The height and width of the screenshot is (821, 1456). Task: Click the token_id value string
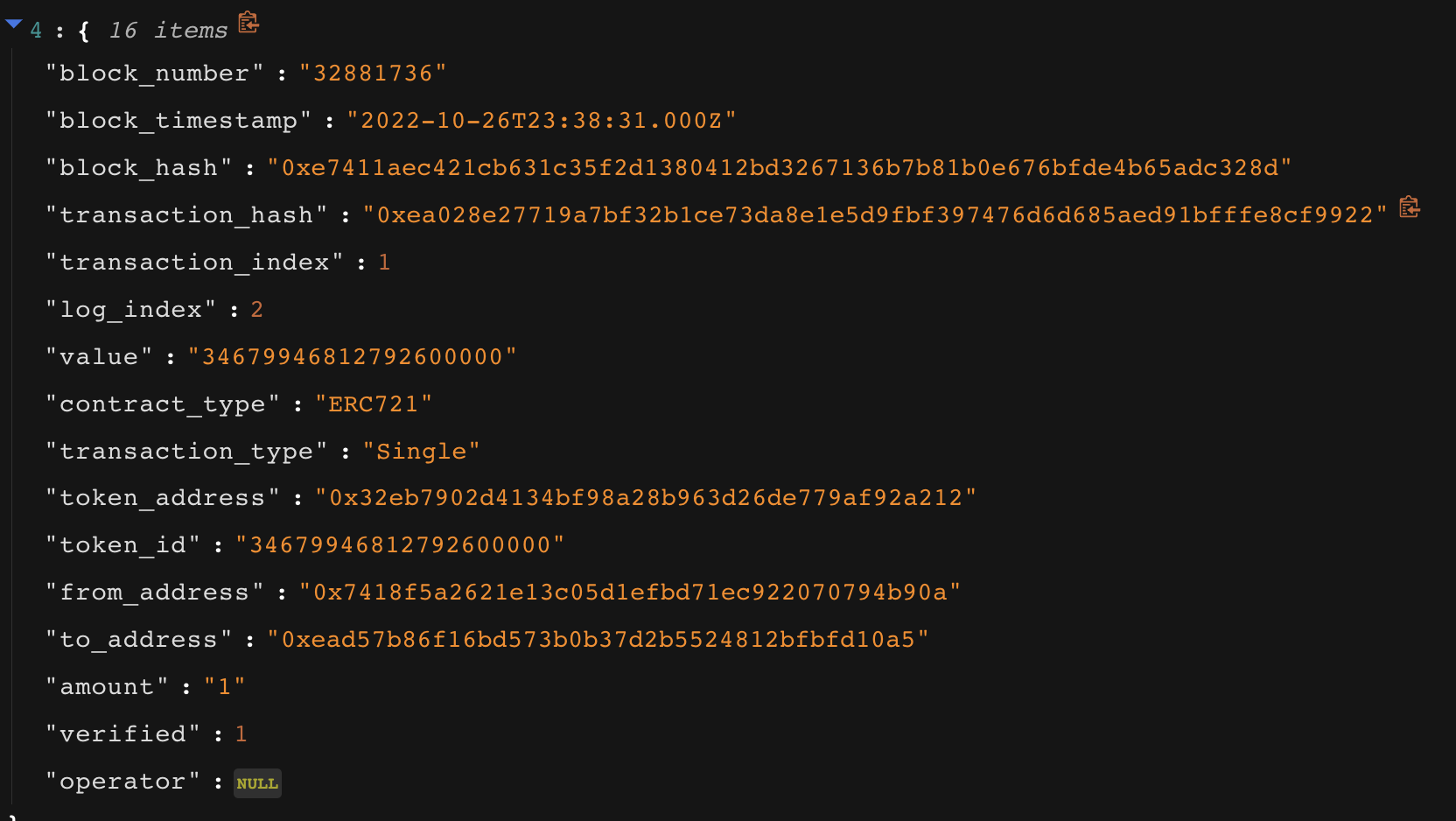pyautogui.click(x=400, y=545)
